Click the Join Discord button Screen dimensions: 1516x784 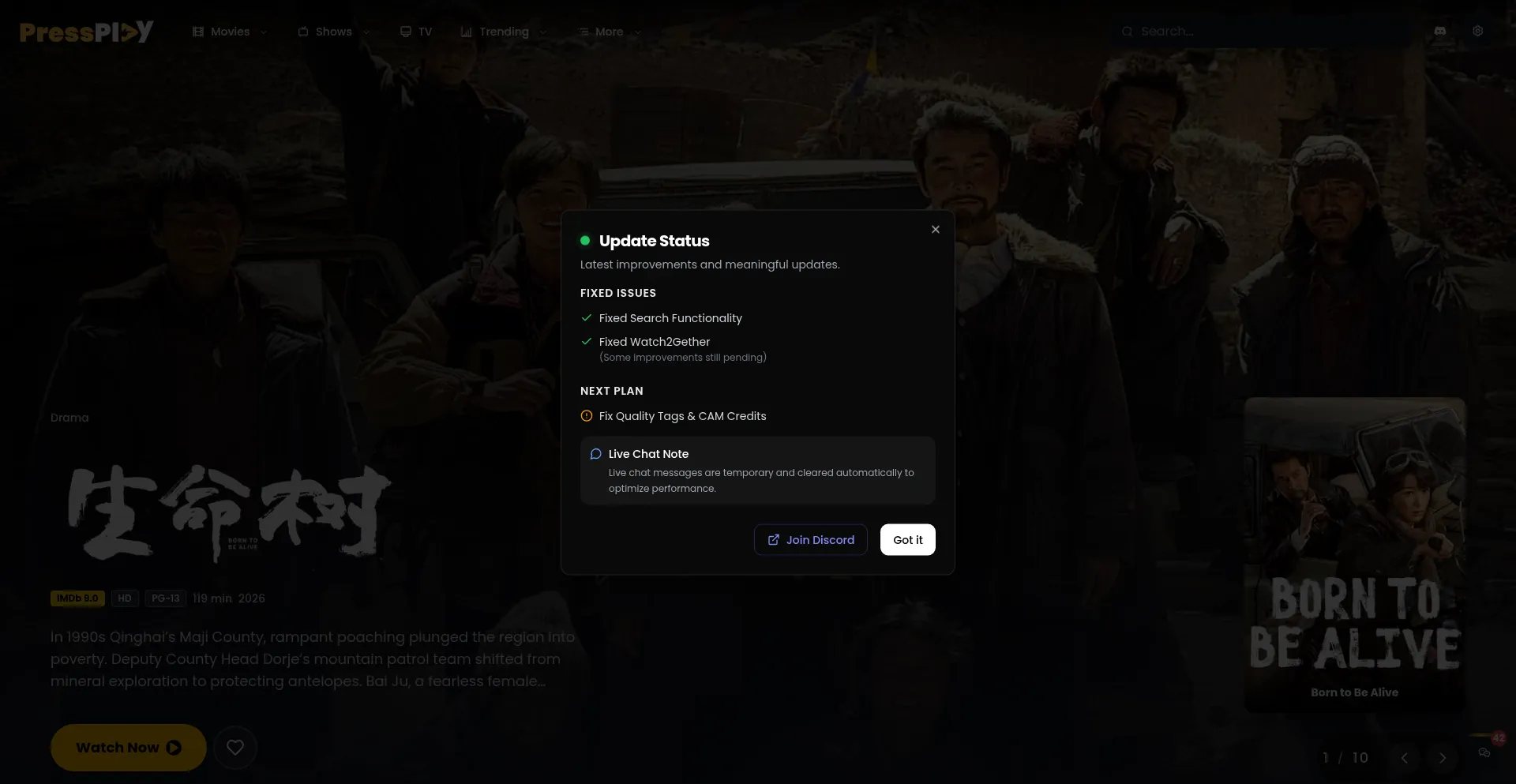point(811,540)
